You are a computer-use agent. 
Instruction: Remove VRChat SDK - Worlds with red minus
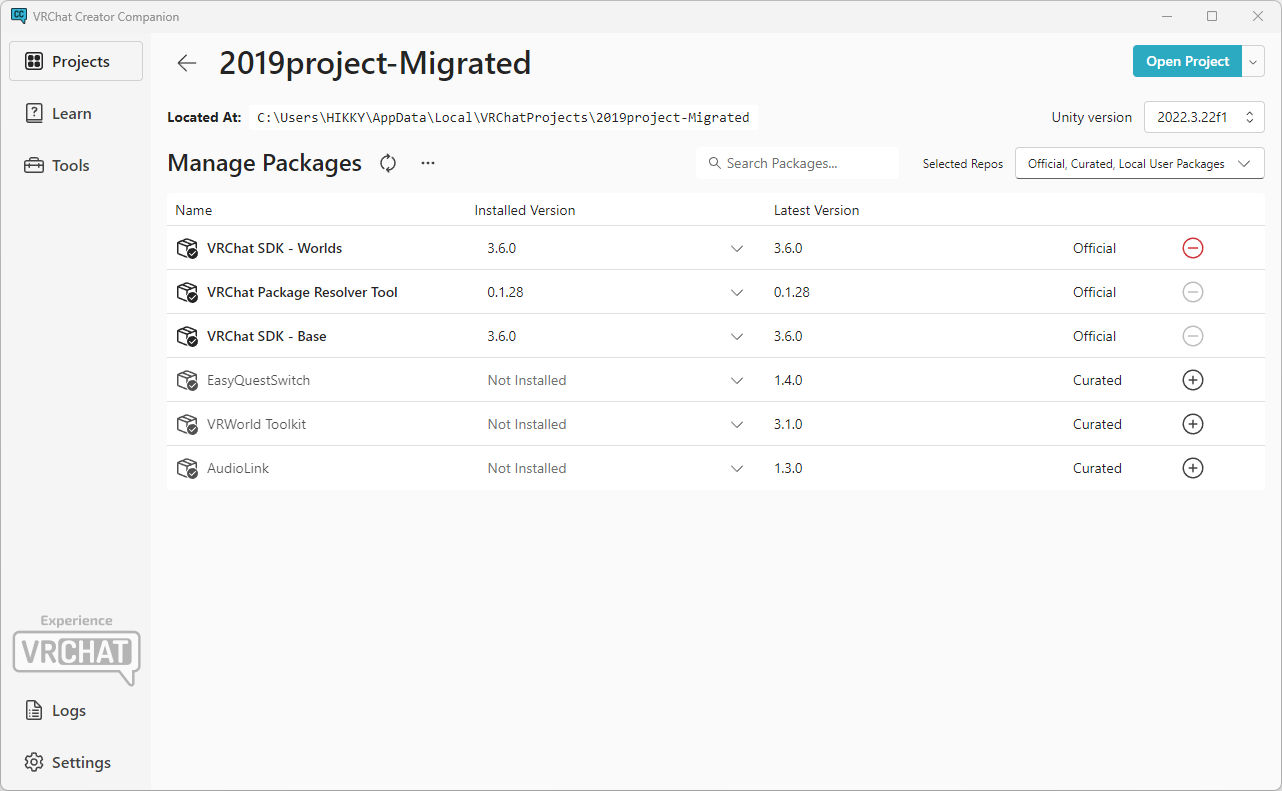[x=1192, y=248]
